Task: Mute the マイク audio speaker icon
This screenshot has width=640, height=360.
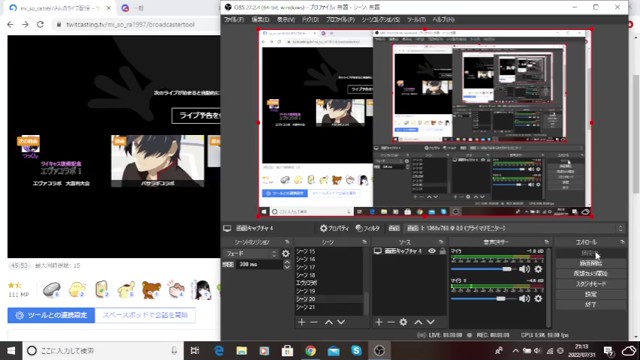Action: tap(524, 269)
